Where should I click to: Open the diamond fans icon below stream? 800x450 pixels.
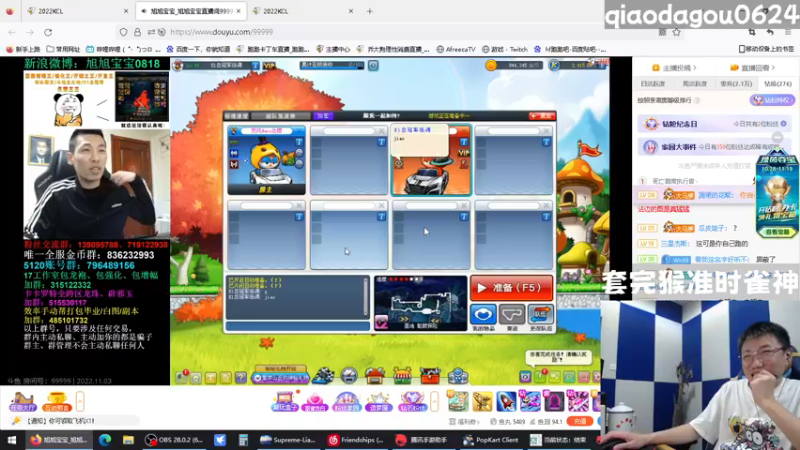pyautogui.click(x=412, y=402)
